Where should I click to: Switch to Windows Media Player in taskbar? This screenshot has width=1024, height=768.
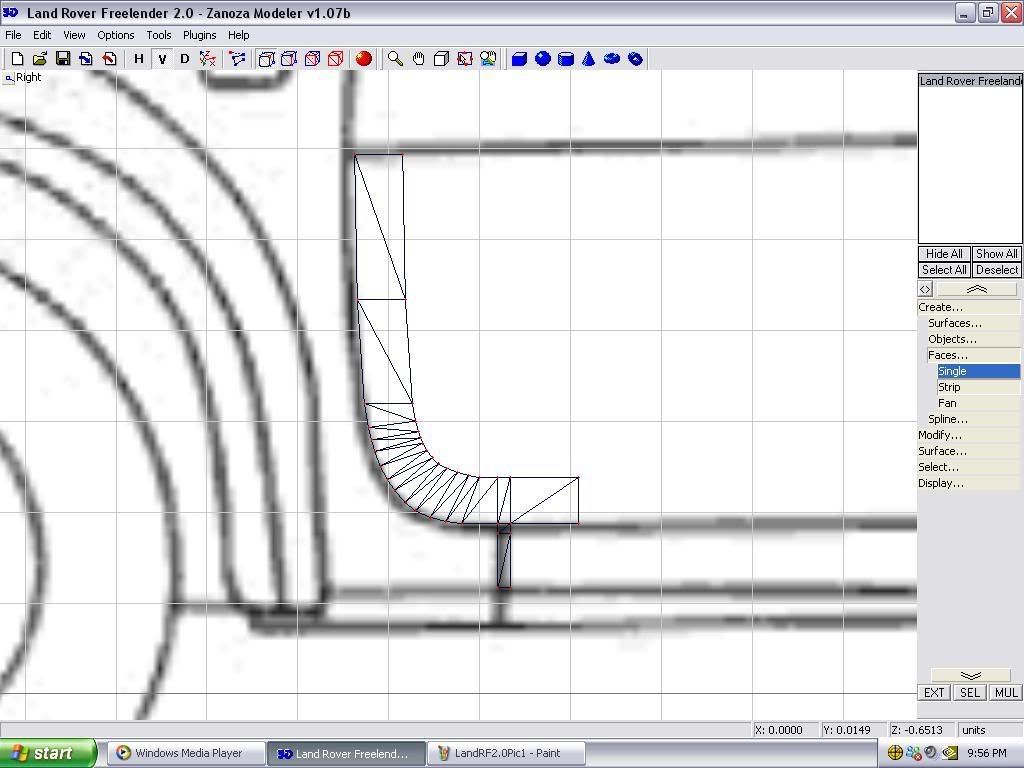(187, 753)
